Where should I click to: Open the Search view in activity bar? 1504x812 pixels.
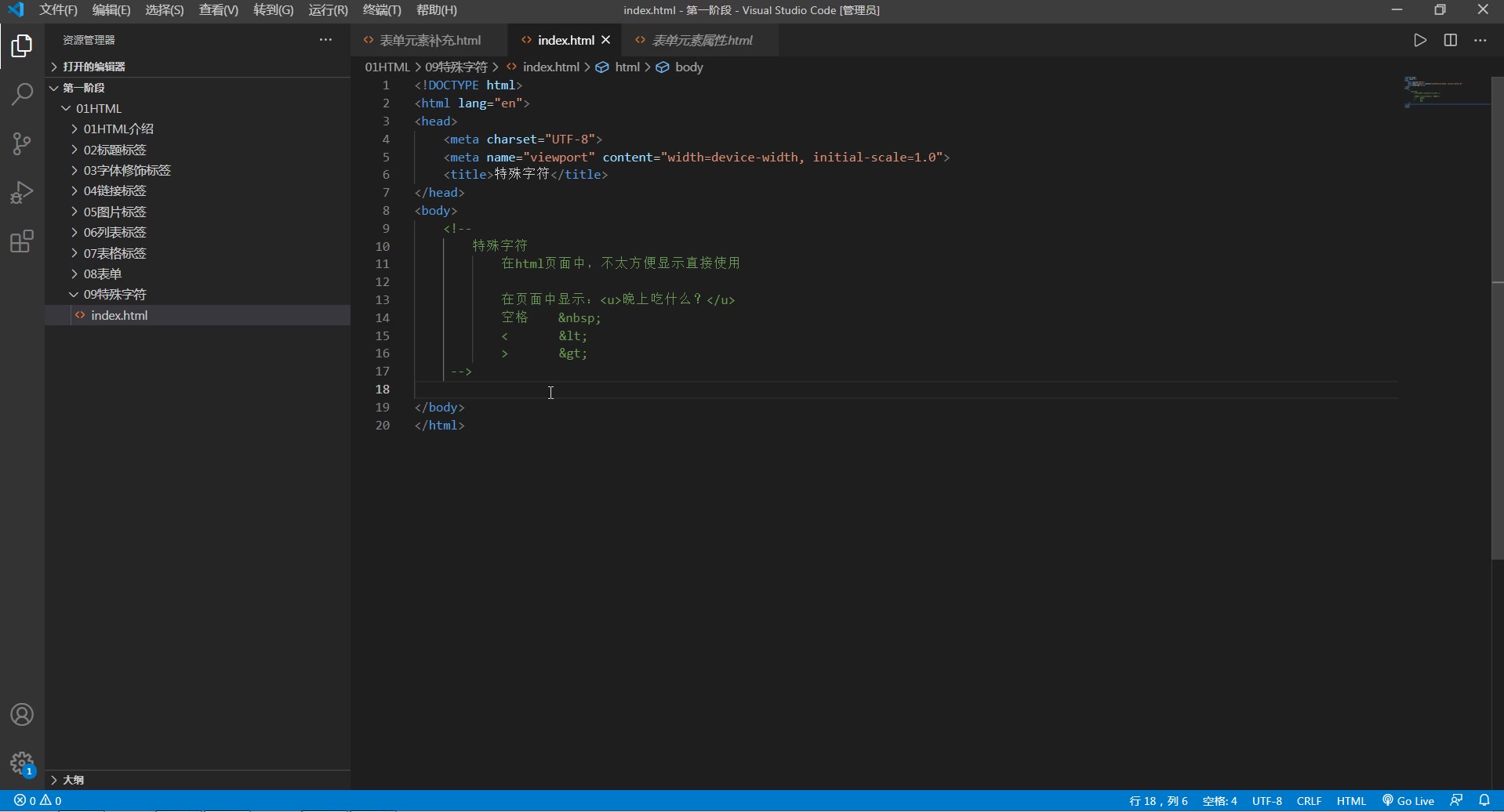click(22, 95)
